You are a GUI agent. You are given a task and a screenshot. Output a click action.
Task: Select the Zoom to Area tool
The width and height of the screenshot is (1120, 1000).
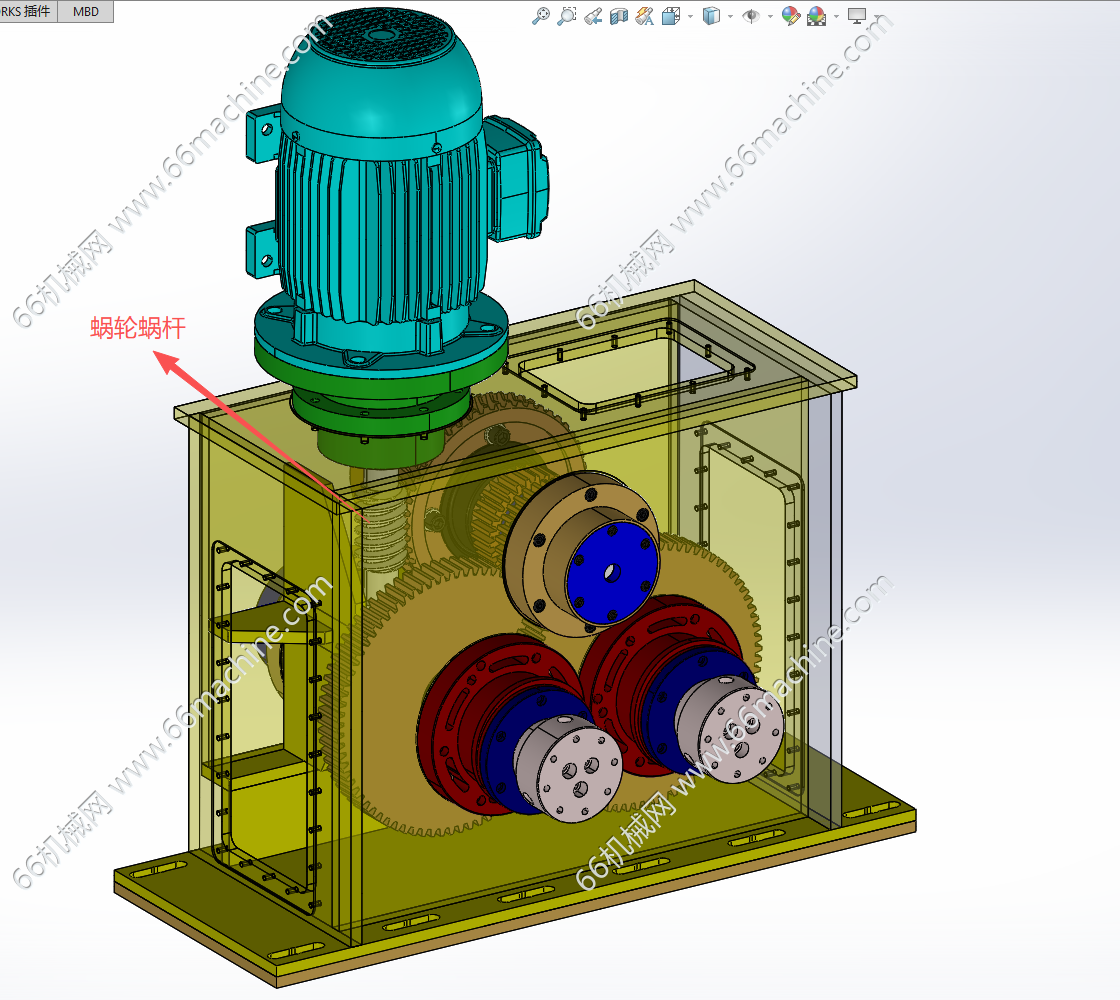click(x=566, y=16)
